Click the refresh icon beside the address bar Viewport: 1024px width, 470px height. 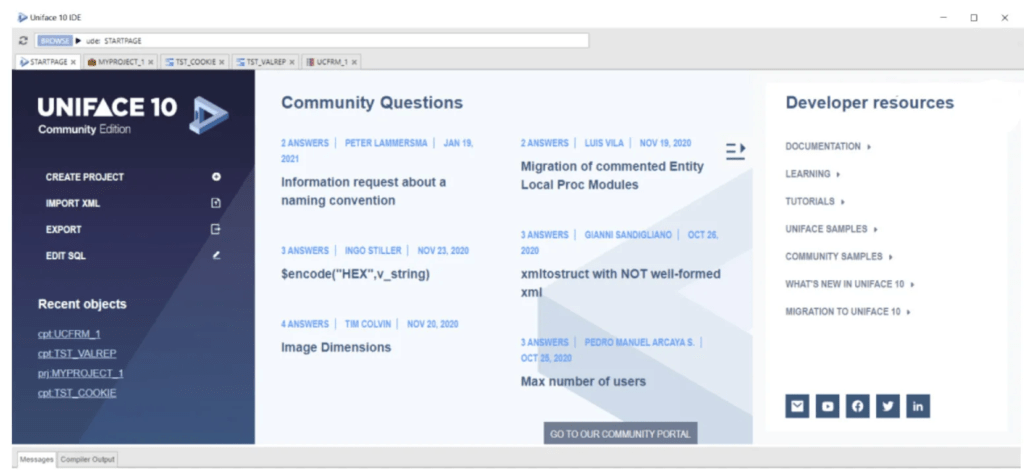point(24,40)
